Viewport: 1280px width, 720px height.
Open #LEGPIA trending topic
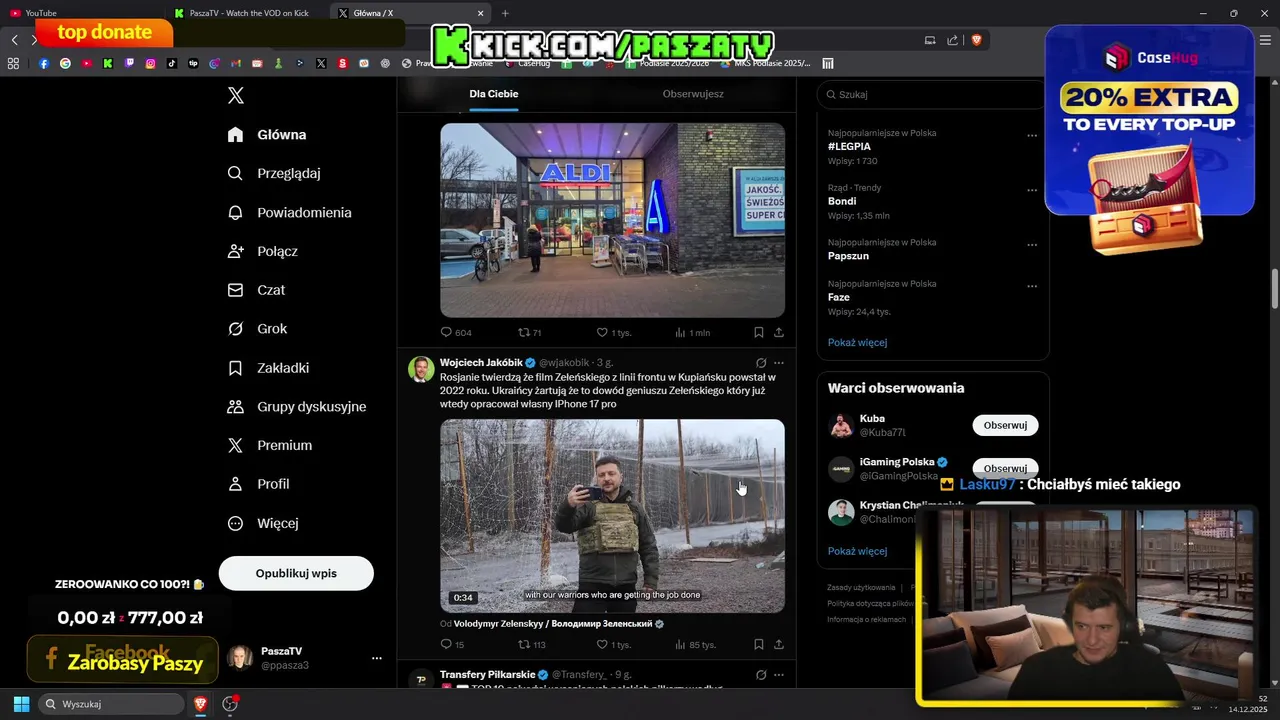tap(849, 146)
